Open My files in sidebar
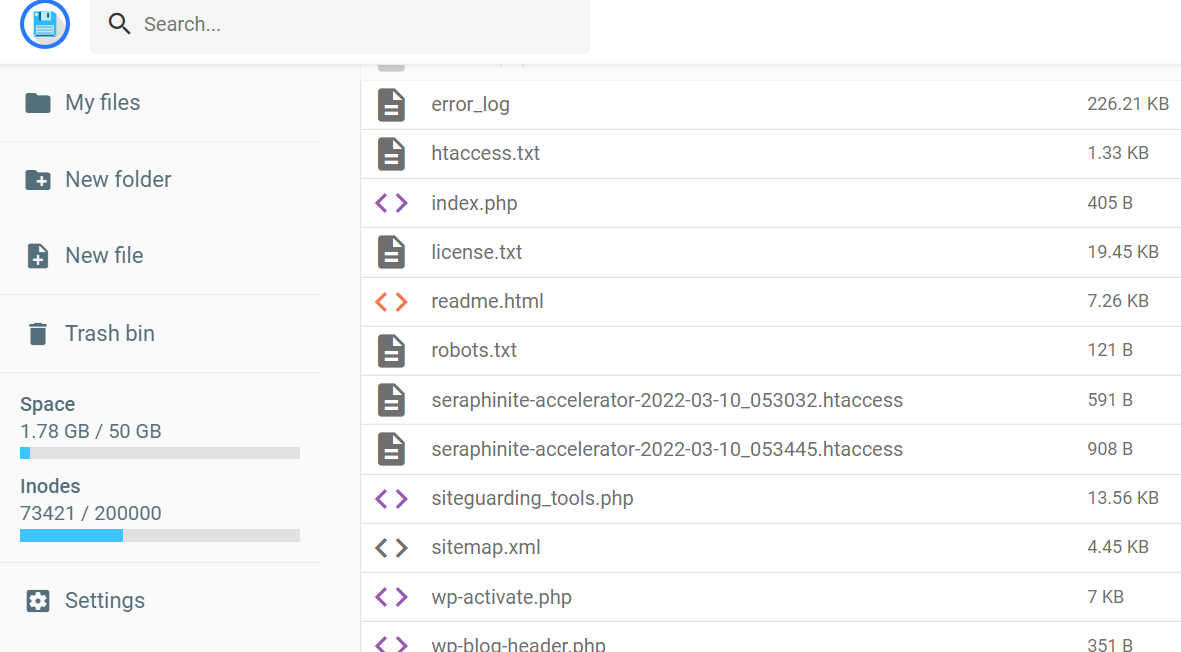Image resolution: width=1181 pixels, height=652 pixels. 103,103
